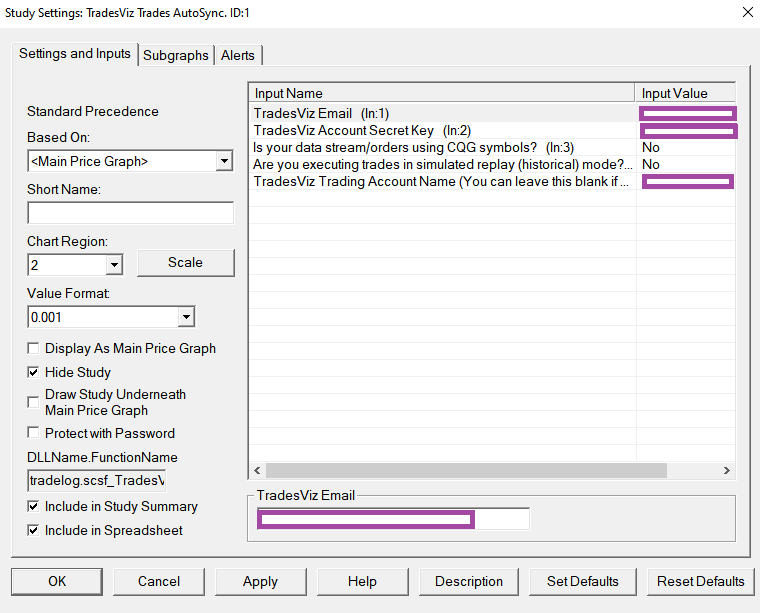This screenshot has height=613, width=760.
Task: Enable Protect with Password checkbox
Action: pyautogui.click(x=33, y=433)
